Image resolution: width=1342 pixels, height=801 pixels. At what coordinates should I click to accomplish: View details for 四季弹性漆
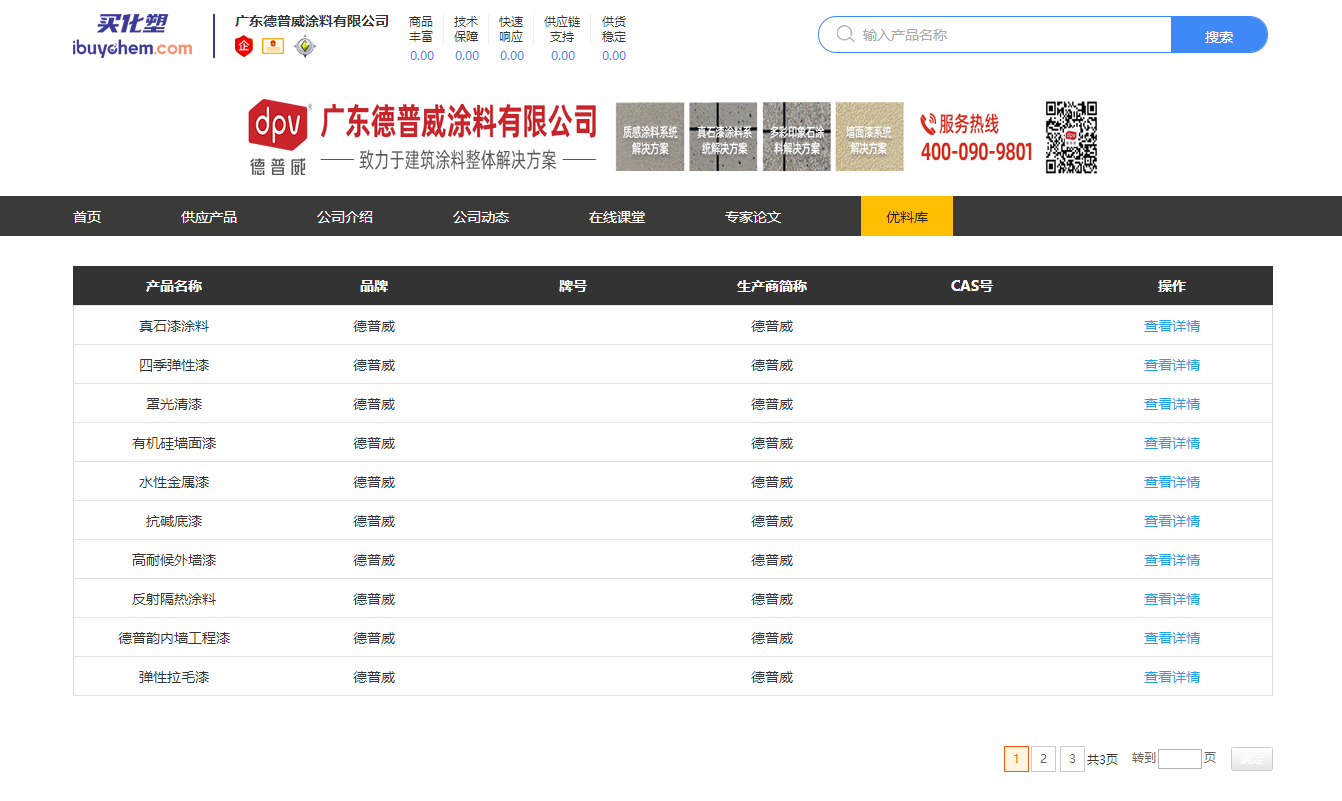tap(1172, 365)
